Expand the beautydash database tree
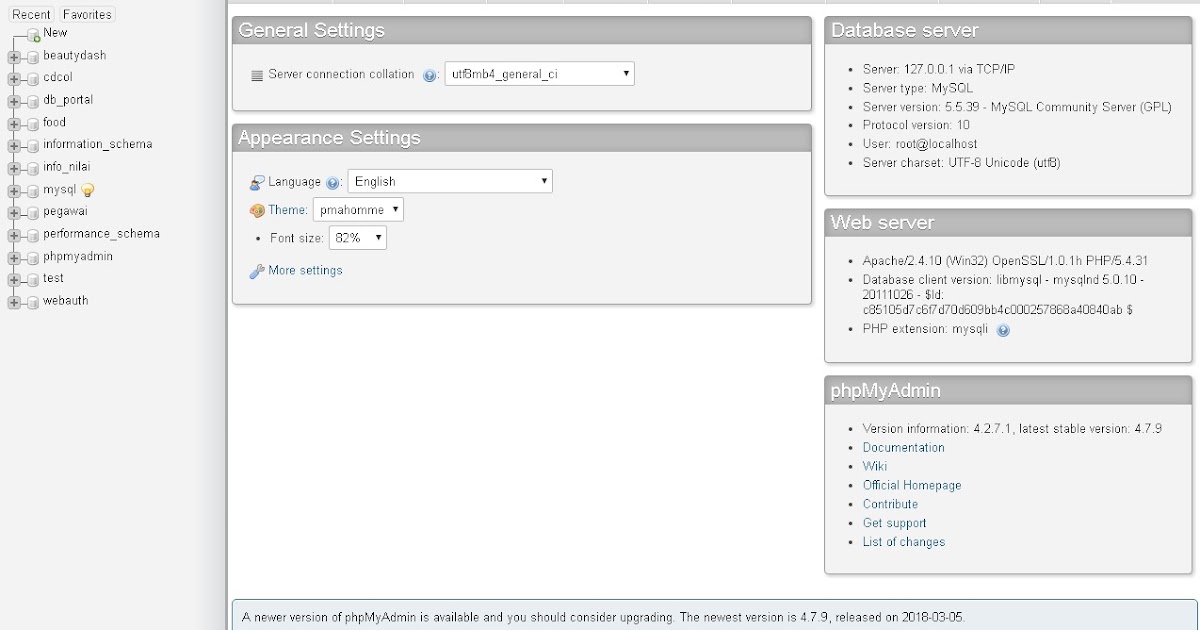1200x630 pixels. (14, 56)
